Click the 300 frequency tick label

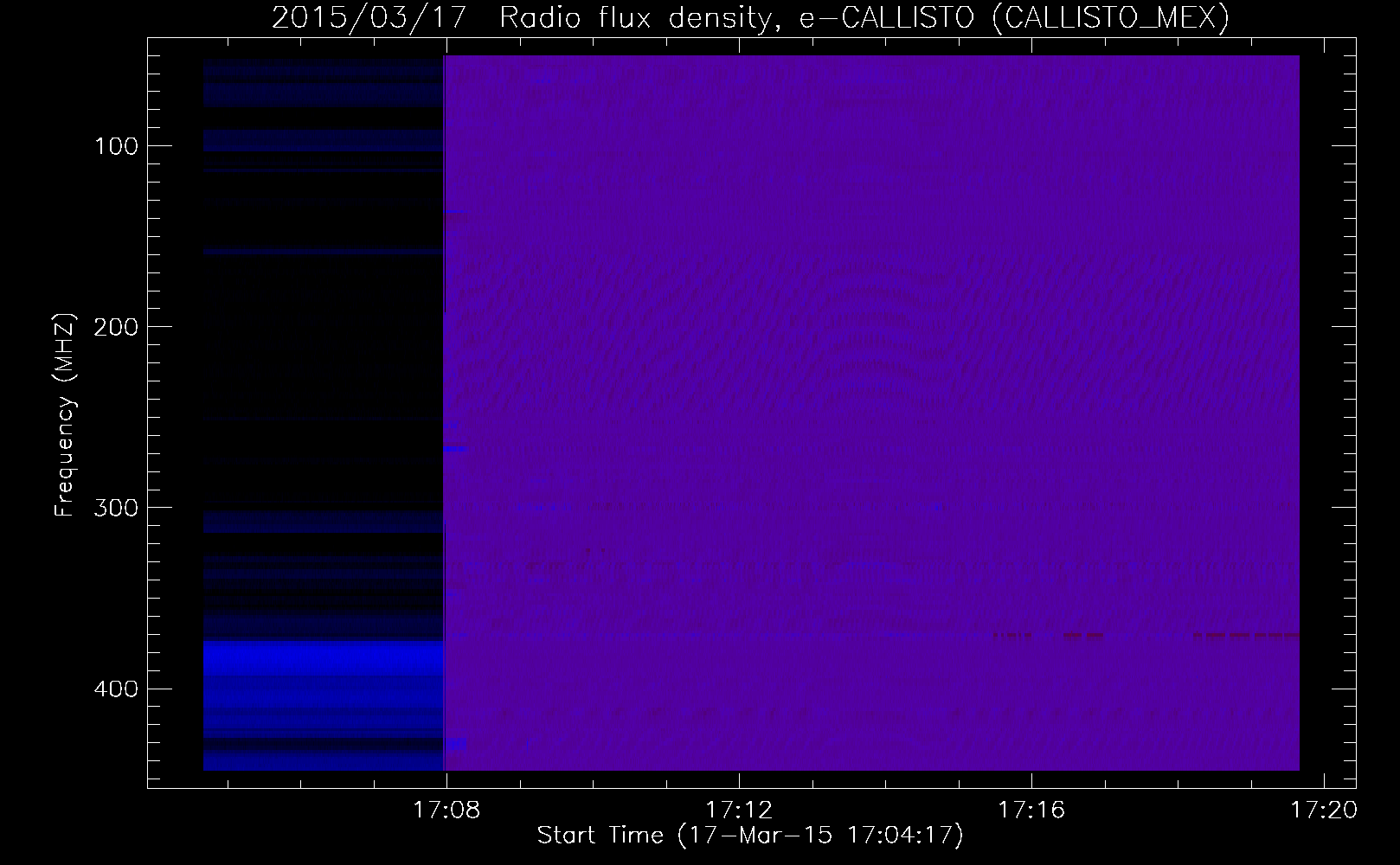click(x=118, y=507)
